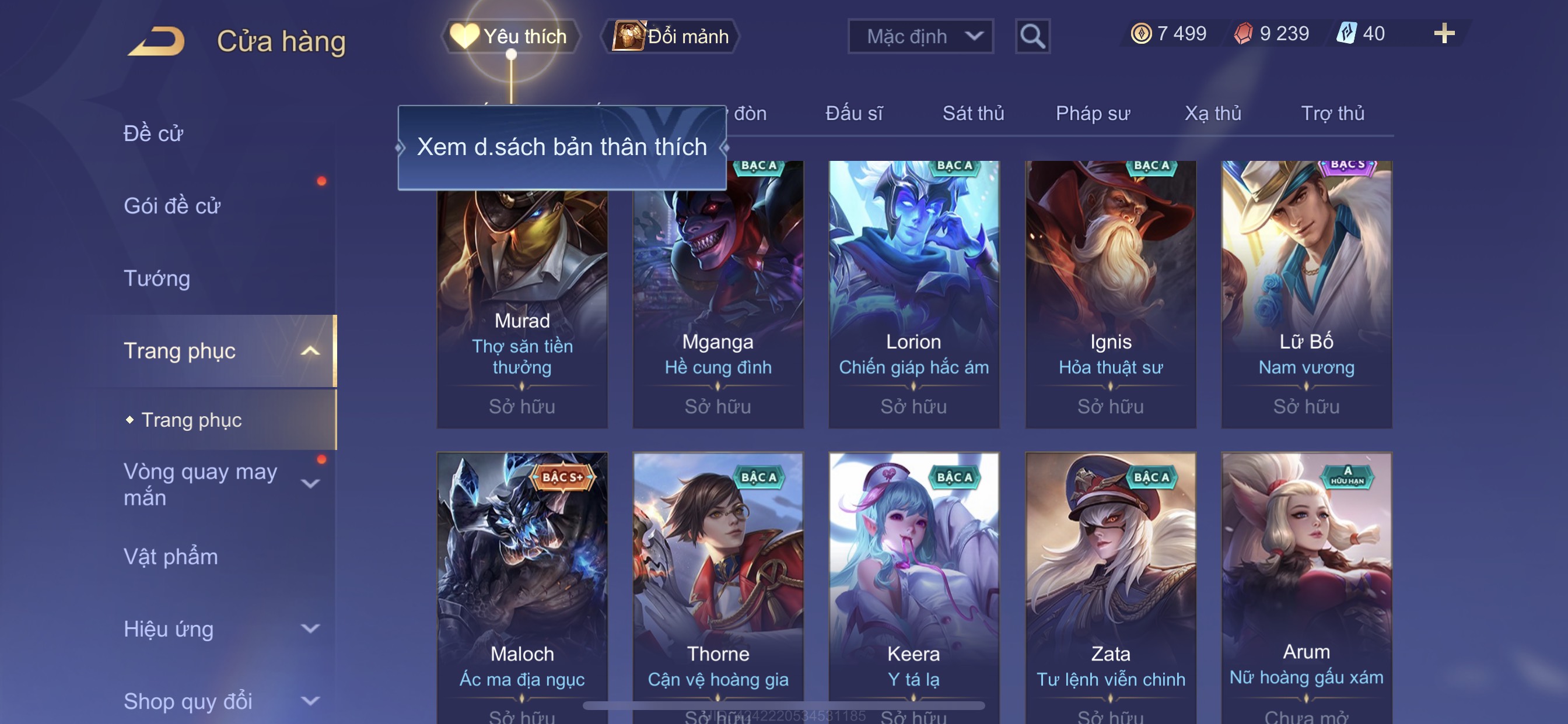Viewport: 1568px width, 724px height.
Task: Switch to the Pháp sư tab
Action: (1093, 114)
